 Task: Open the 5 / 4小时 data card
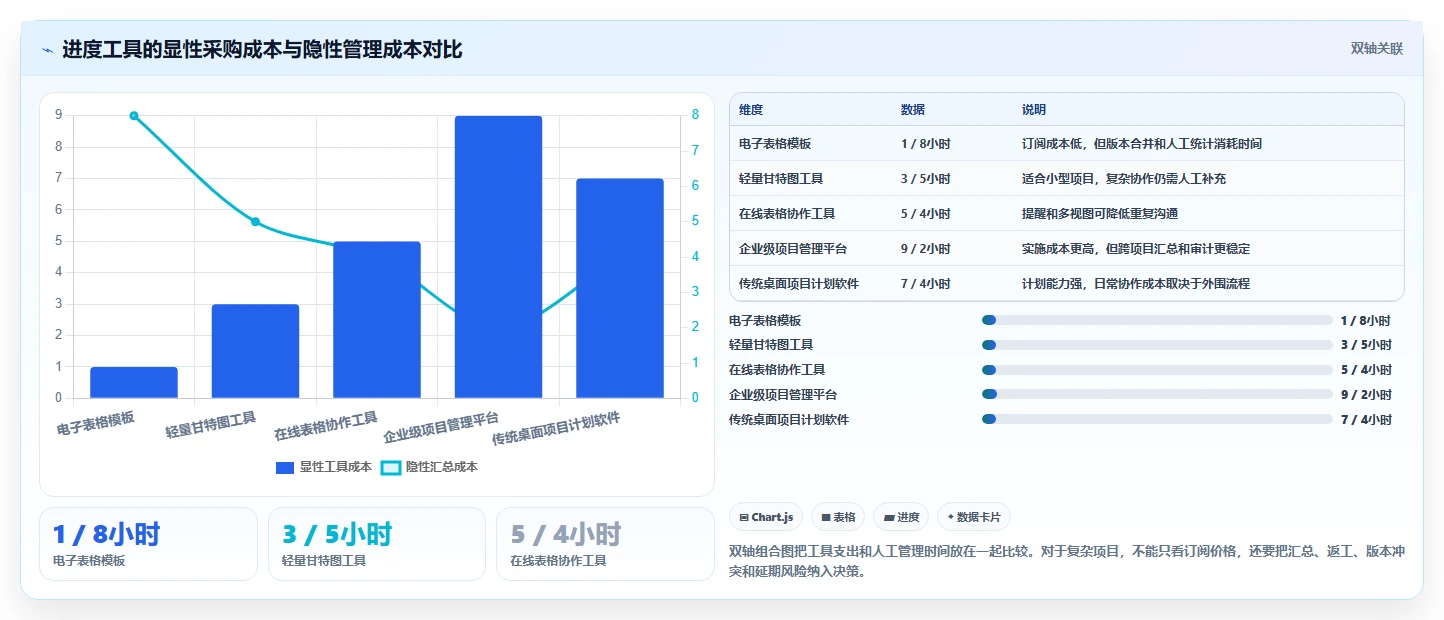(605, 544)
